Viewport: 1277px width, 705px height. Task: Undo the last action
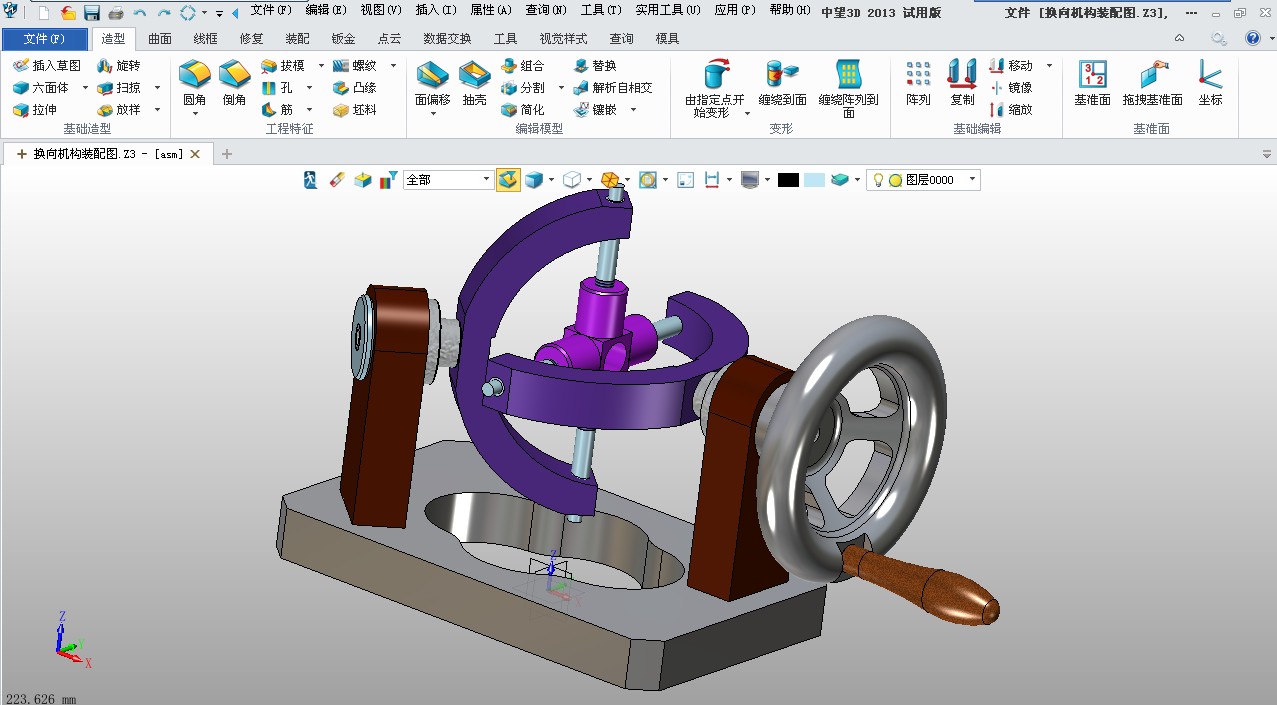pyautogui.click(x=140, y=13)
